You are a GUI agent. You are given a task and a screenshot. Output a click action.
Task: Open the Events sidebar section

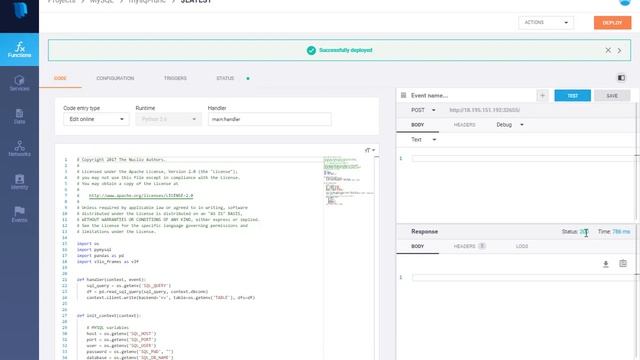(x=19, y=214)
